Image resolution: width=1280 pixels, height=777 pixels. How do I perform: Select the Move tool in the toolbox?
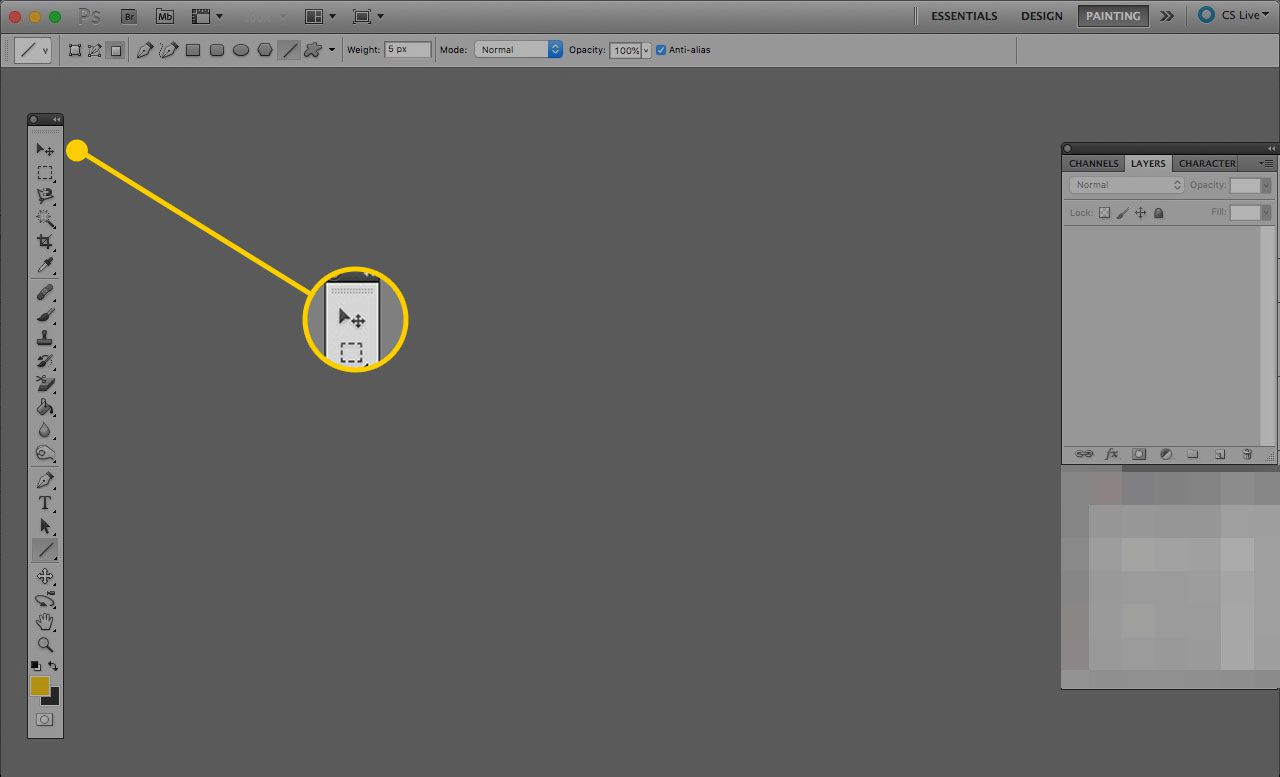pyautogui.click(x=45, y=150)
